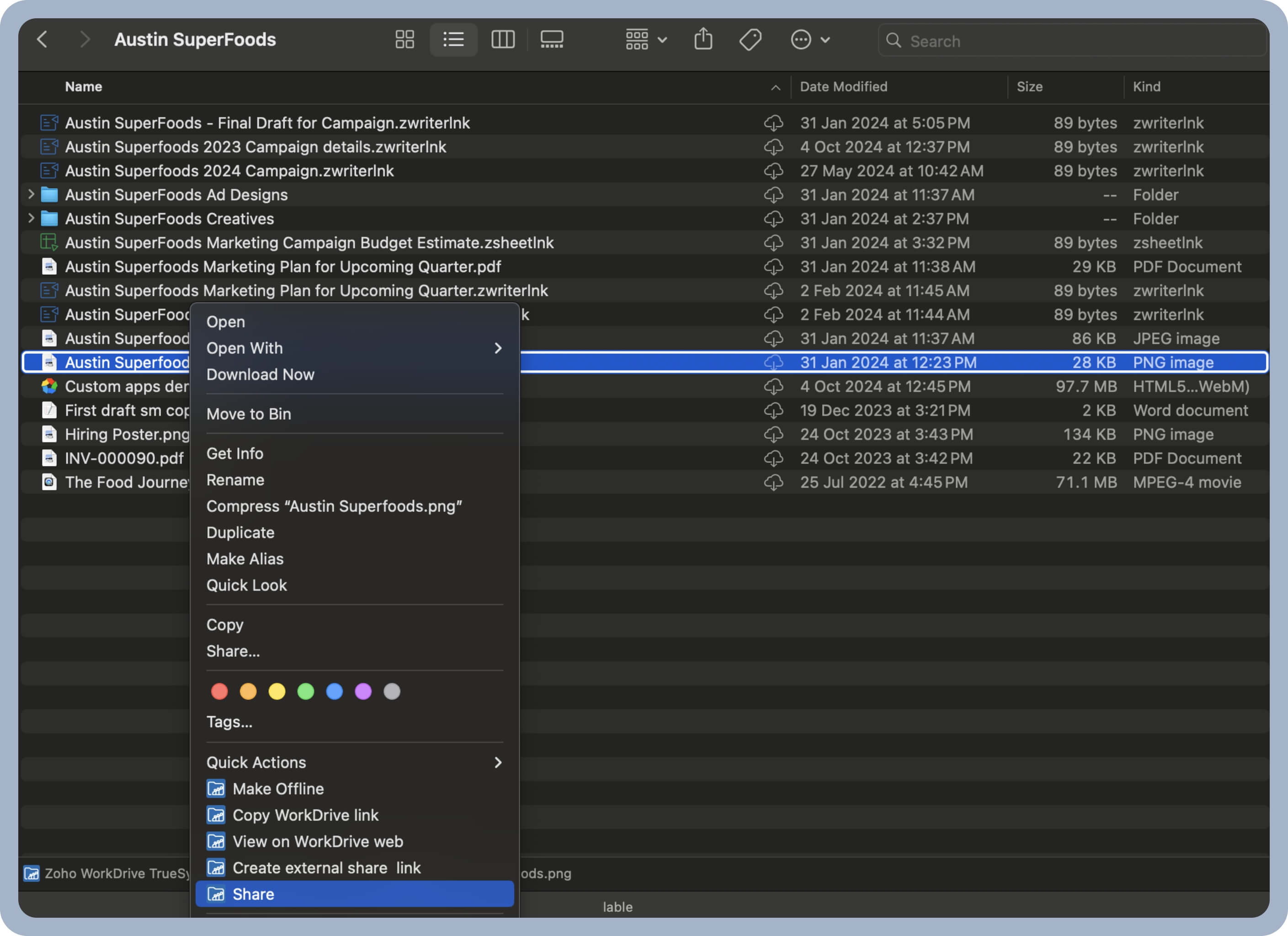The image size is (1288, 936).
Task: Choose Copy WorkDrive link
Action: coord(305,815)
